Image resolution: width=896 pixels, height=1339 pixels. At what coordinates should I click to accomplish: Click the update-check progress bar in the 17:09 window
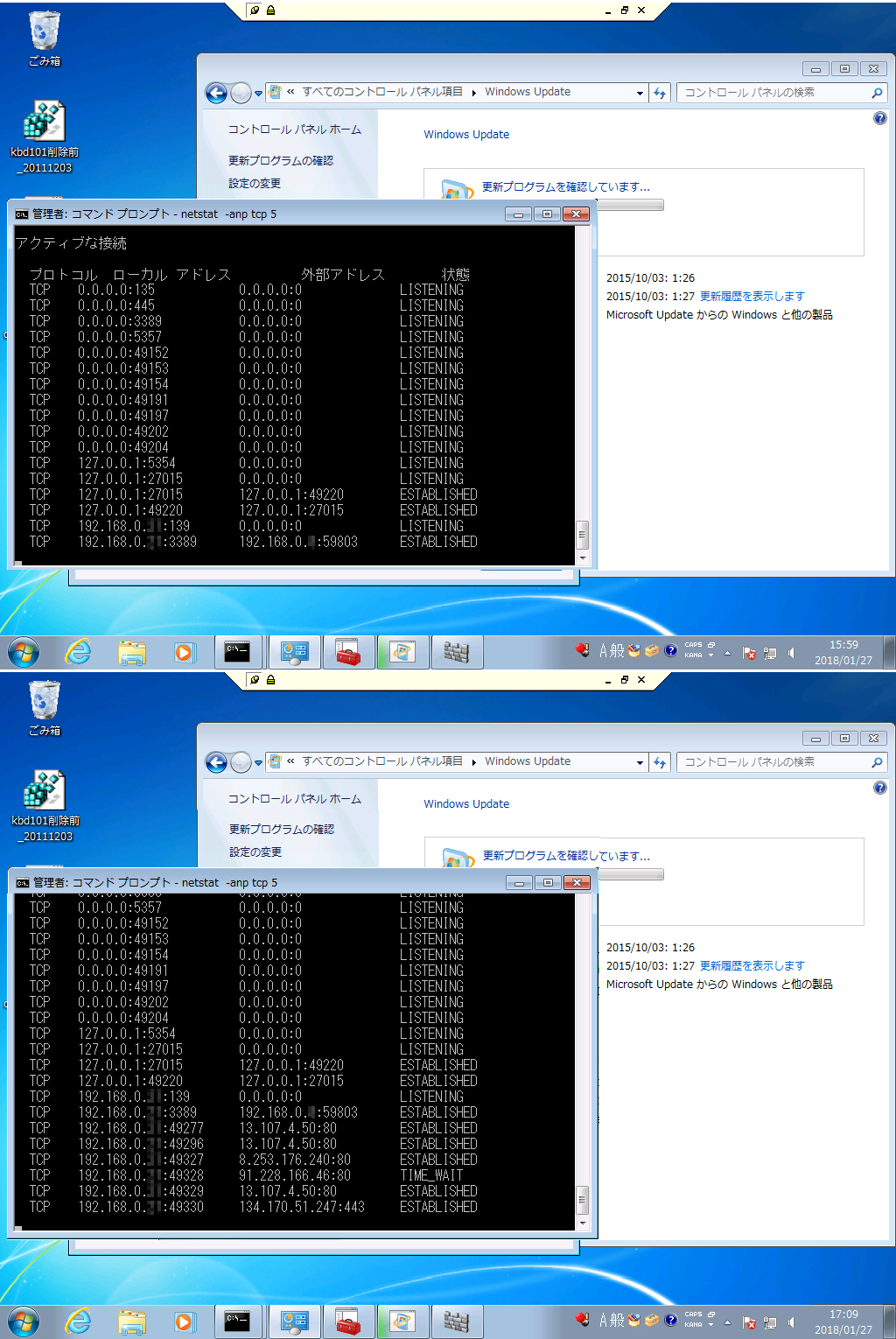point(630,874)
